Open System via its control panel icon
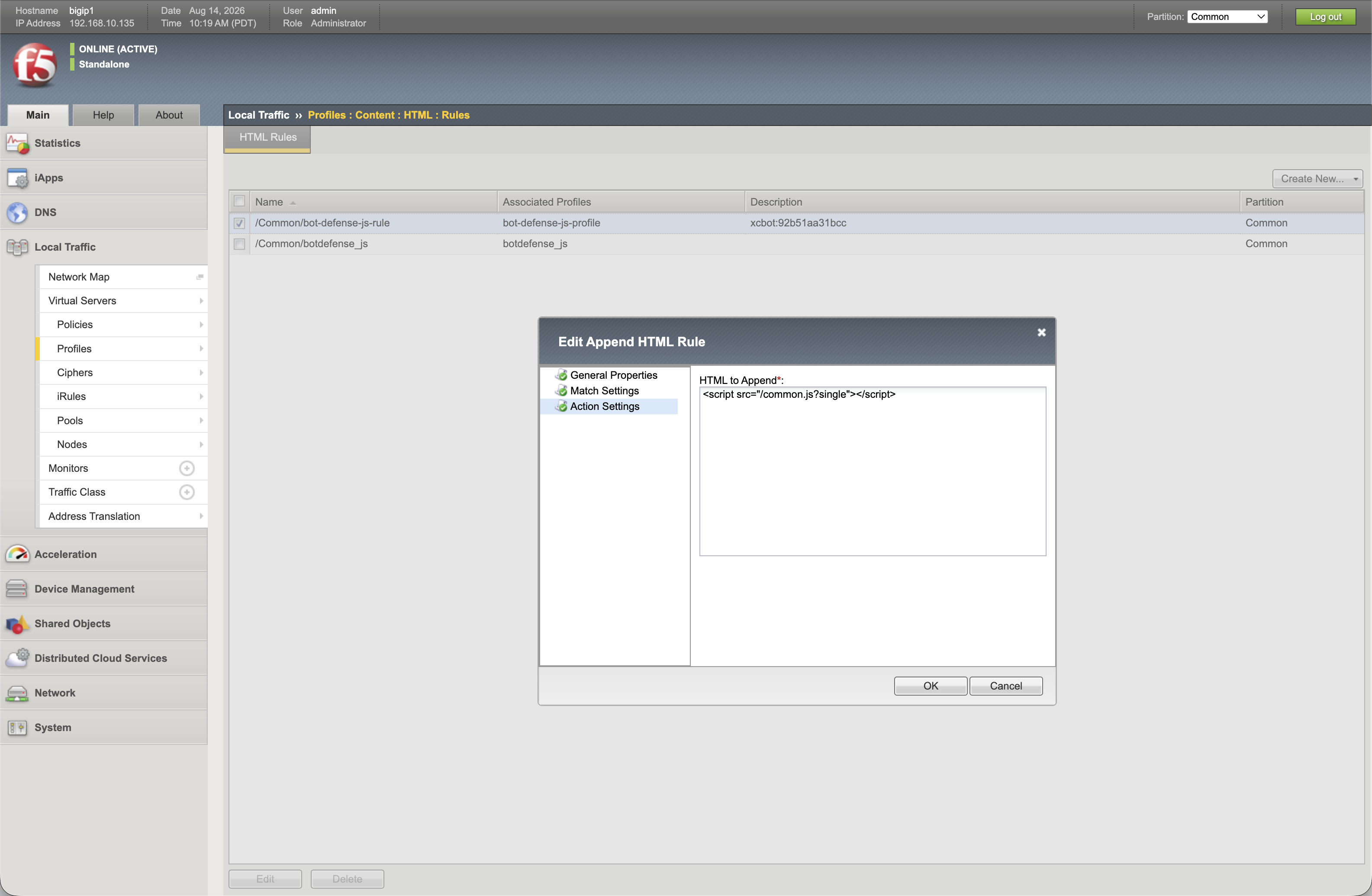The image size is (1372, 896). click(x=17, y=728)
